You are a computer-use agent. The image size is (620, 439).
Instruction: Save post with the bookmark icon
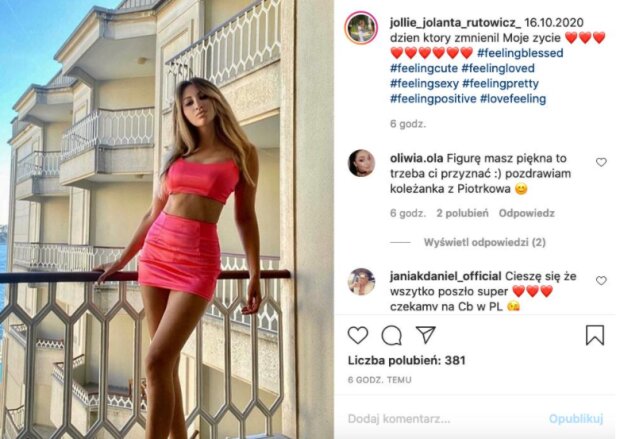pos(595,335)
